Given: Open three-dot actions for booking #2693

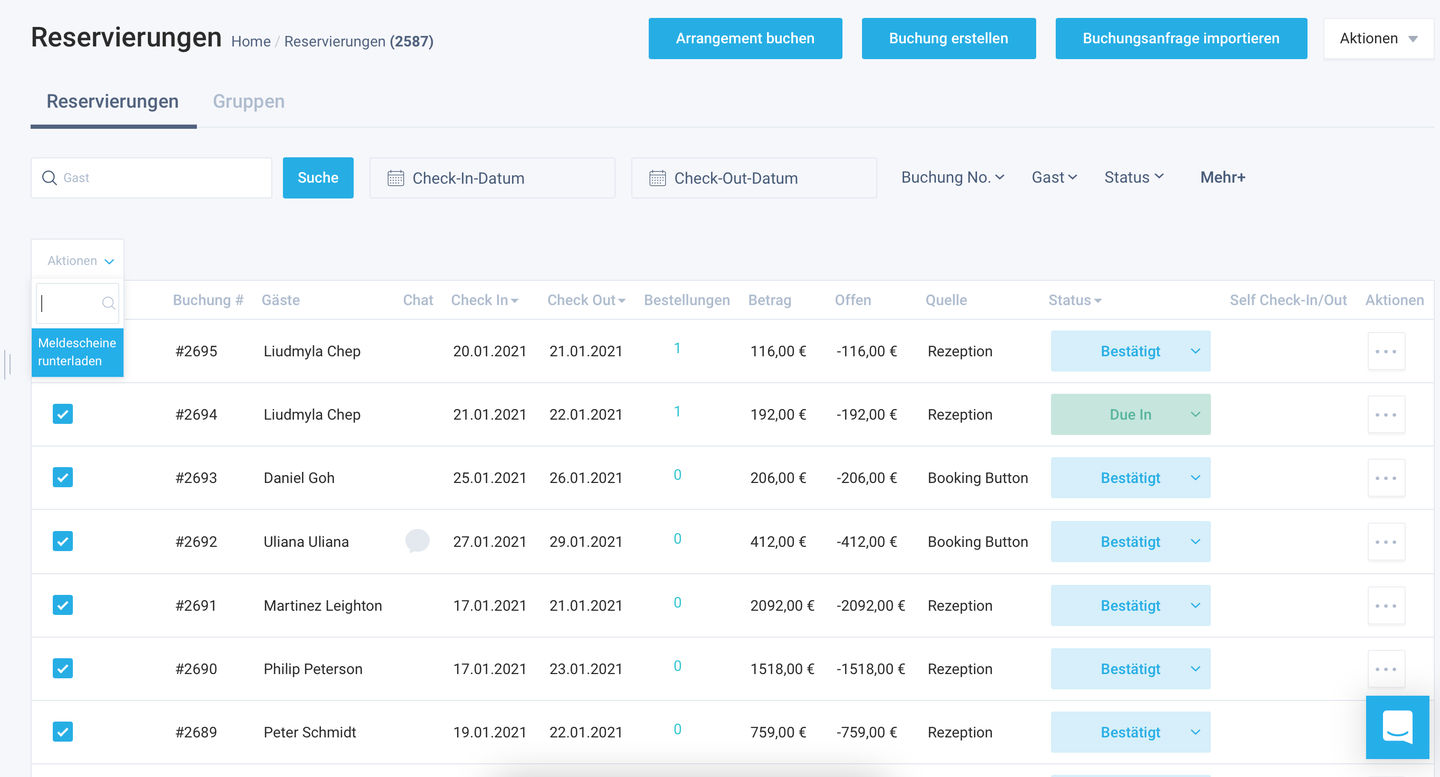Looking at the screenshot, I should point(1386,478).
